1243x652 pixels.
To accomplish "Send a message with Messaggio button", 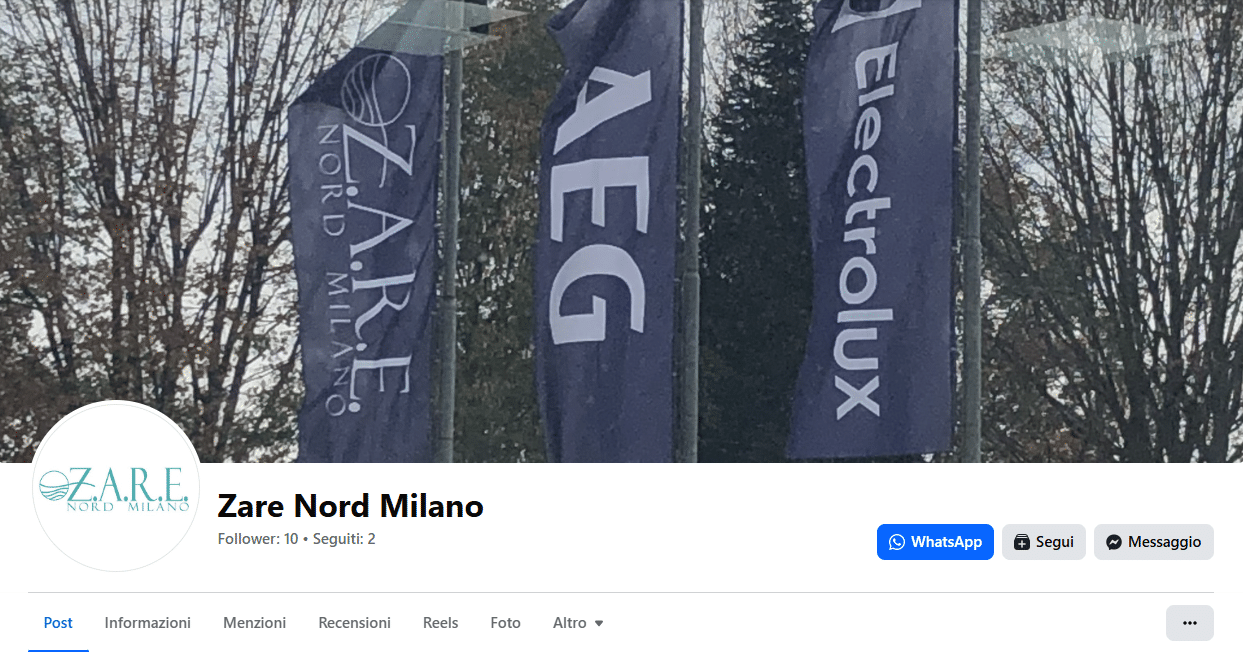I will 1154,542.
